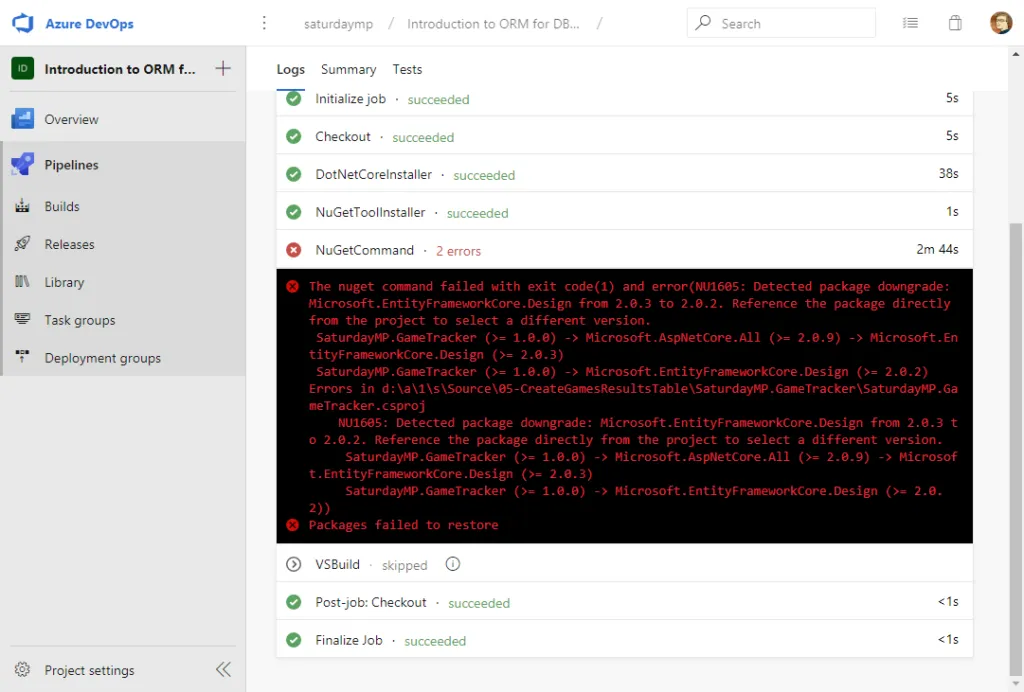Viewport: 1024px width, 692px height.
Task: Open the VSBuild skipped step
Action: (x=624, y=564)
